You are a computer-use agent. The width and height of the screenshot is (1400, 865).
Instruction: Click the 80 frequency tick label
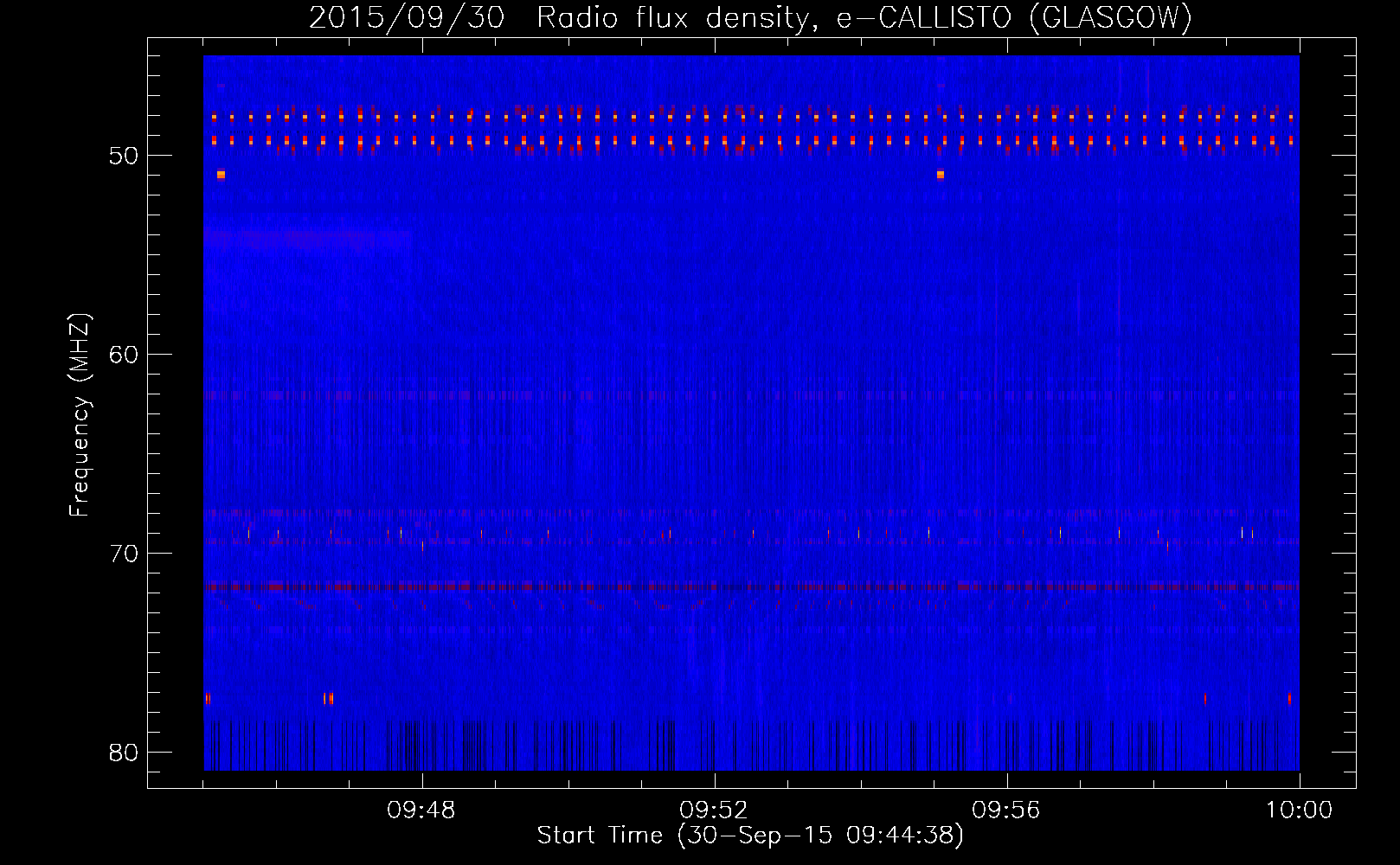[x=124, y=753]
